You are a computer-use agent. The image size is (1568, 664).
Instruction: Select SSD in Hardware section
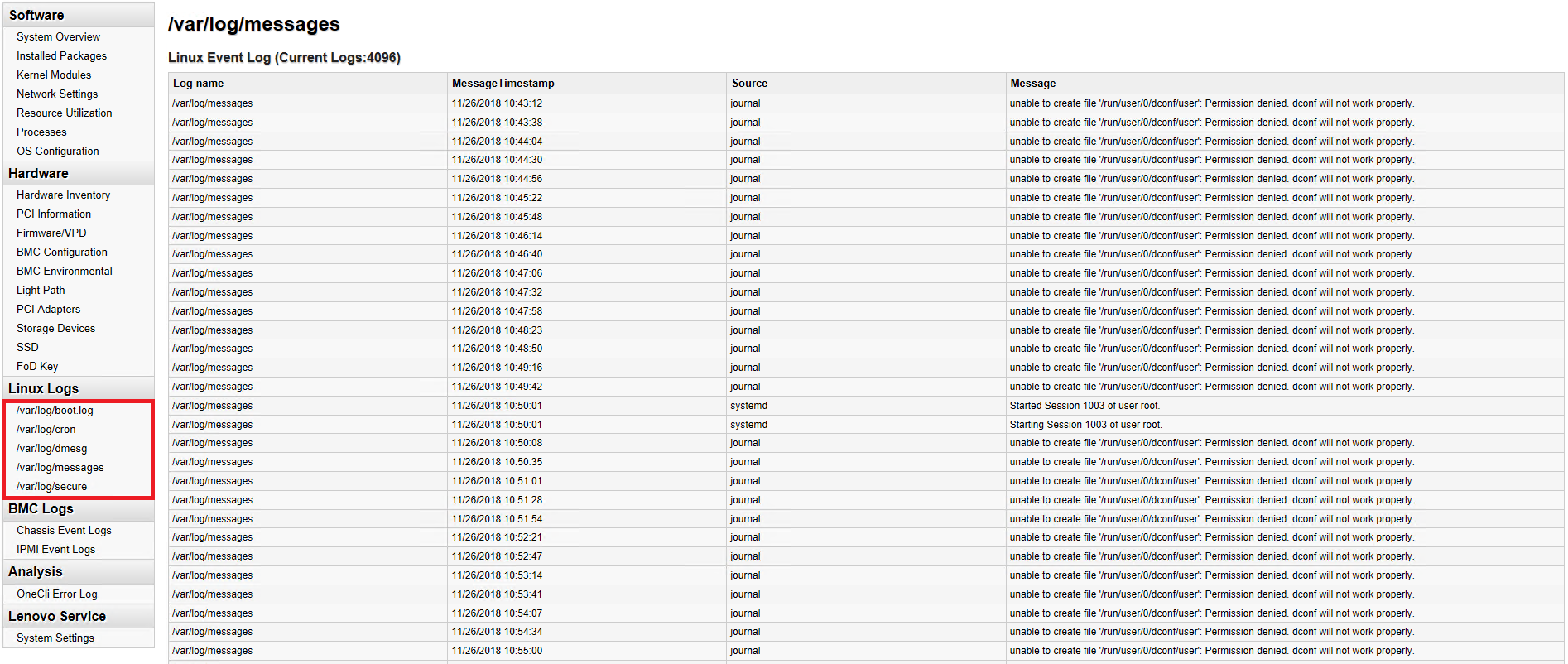click(x=27, y=347)
